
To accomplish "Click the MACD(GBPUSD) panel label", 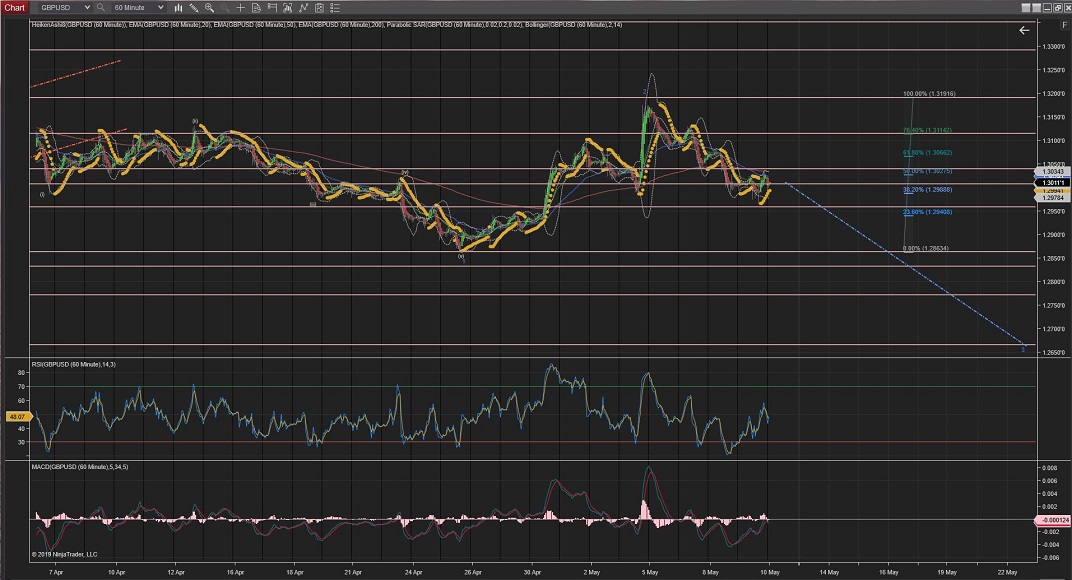I will pyautogui.click(x=78, y=467).
